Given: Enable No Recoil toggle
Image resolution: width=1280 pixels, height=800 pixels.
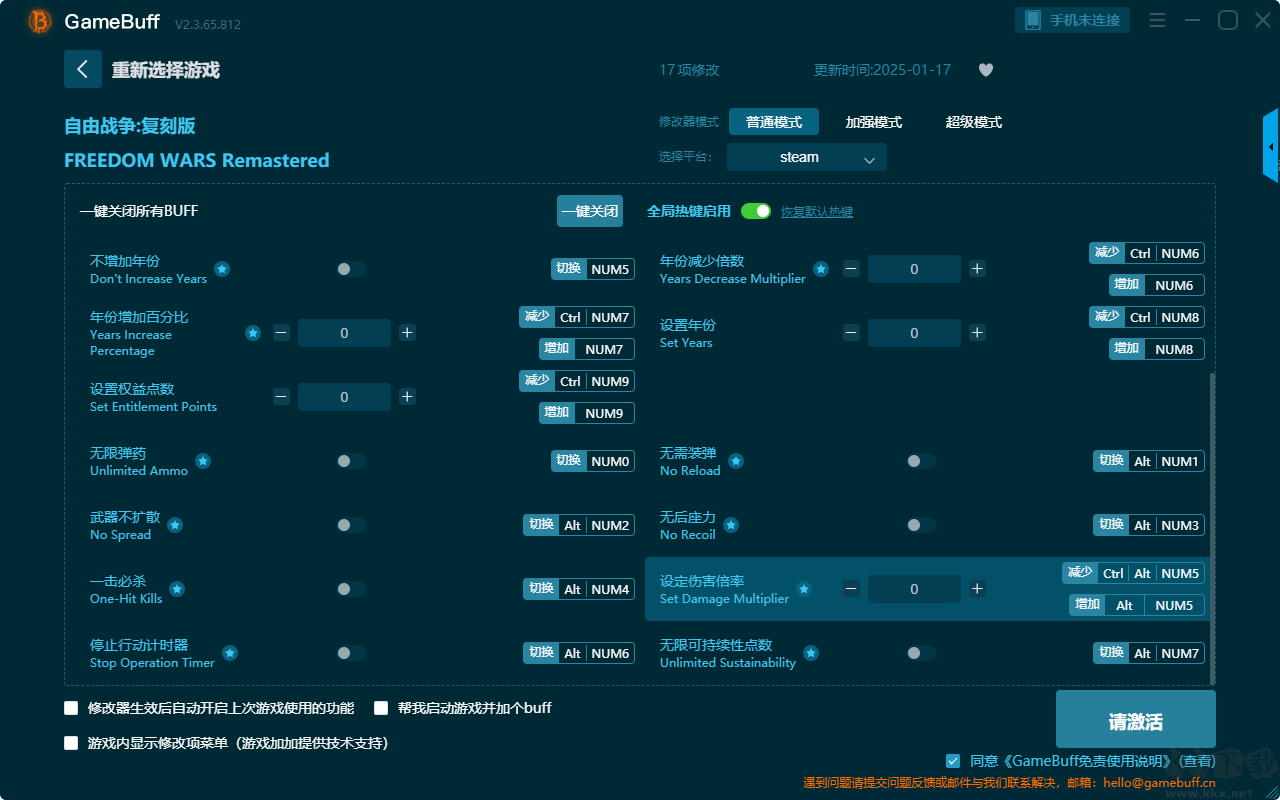Looking at the screenshot, I should (x=921, y=525).
